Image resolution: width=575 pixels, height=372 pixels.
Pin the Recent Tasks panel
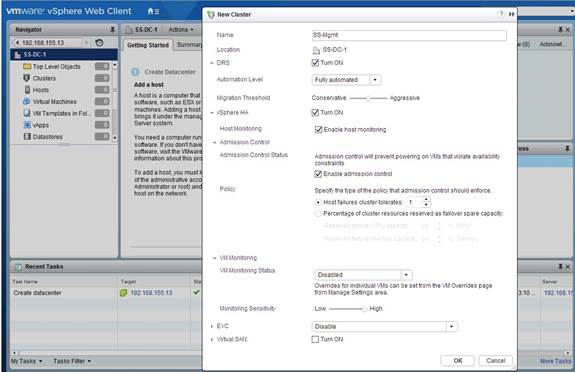(x=560, y=267)
